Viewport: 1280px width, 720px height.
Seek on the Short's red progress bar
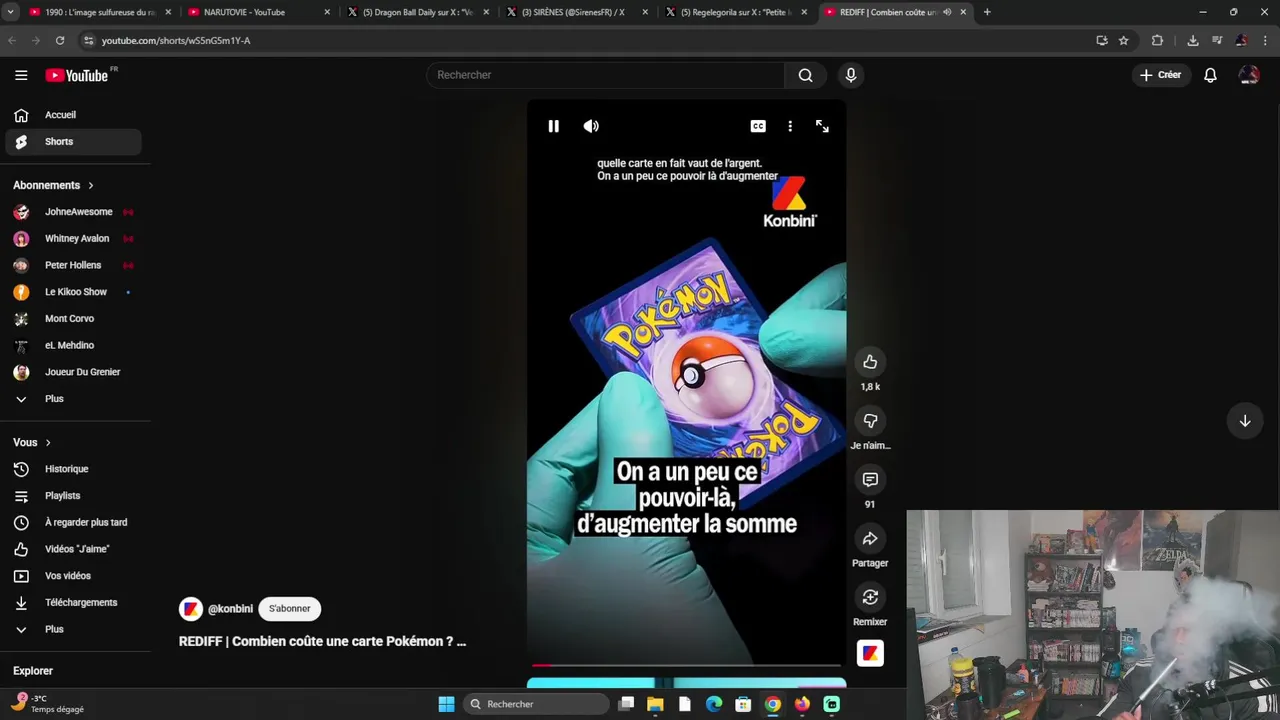pos(686,664)
